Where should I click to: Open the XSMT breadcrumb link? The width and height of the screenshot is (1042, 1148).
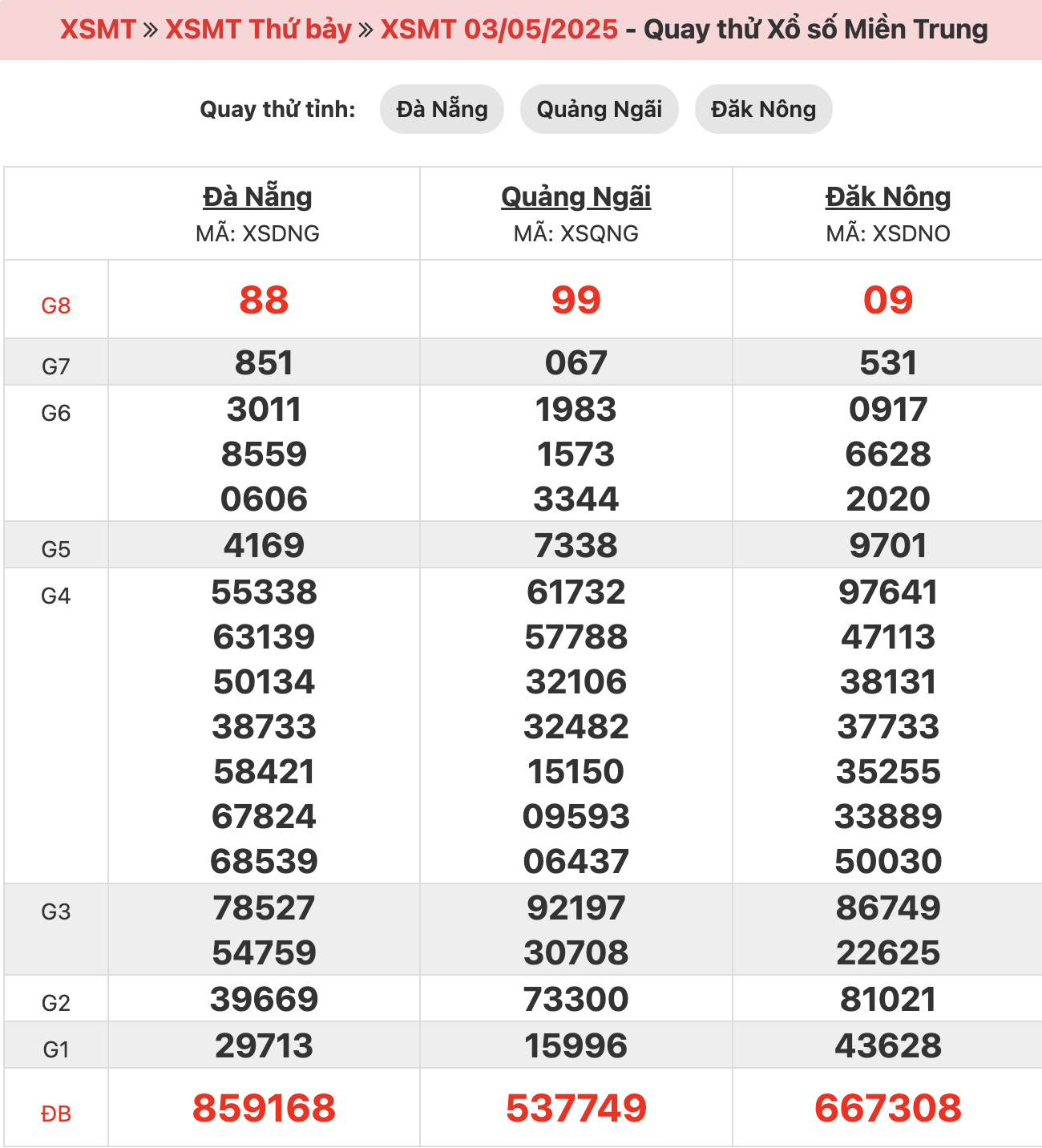coord(98,30)
